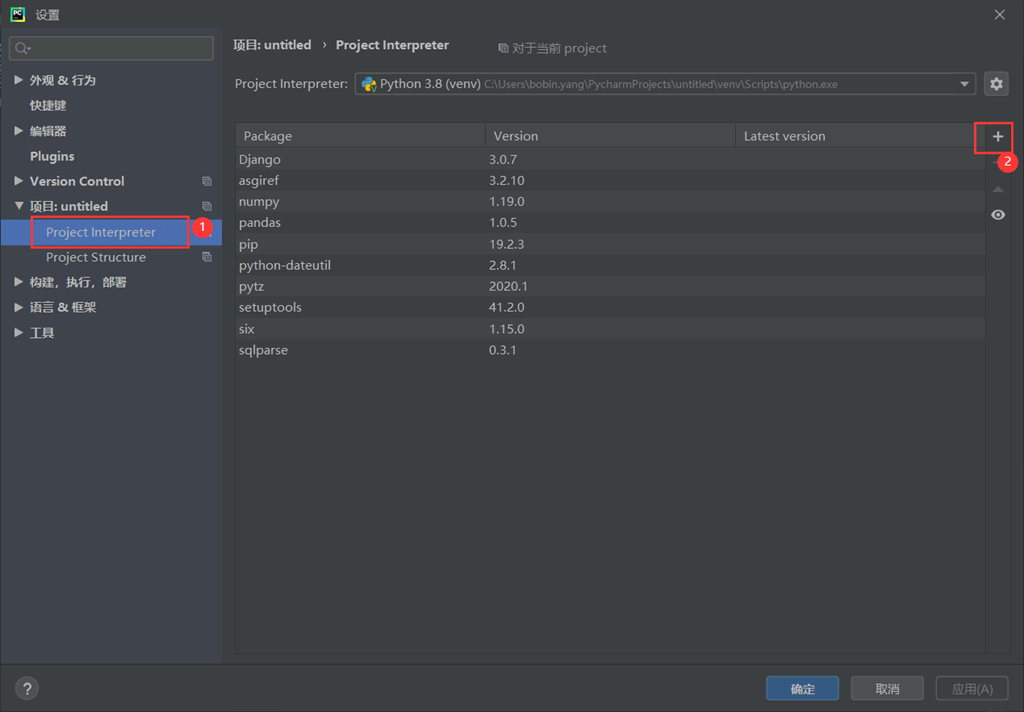Focus the settings search input field

112,48
